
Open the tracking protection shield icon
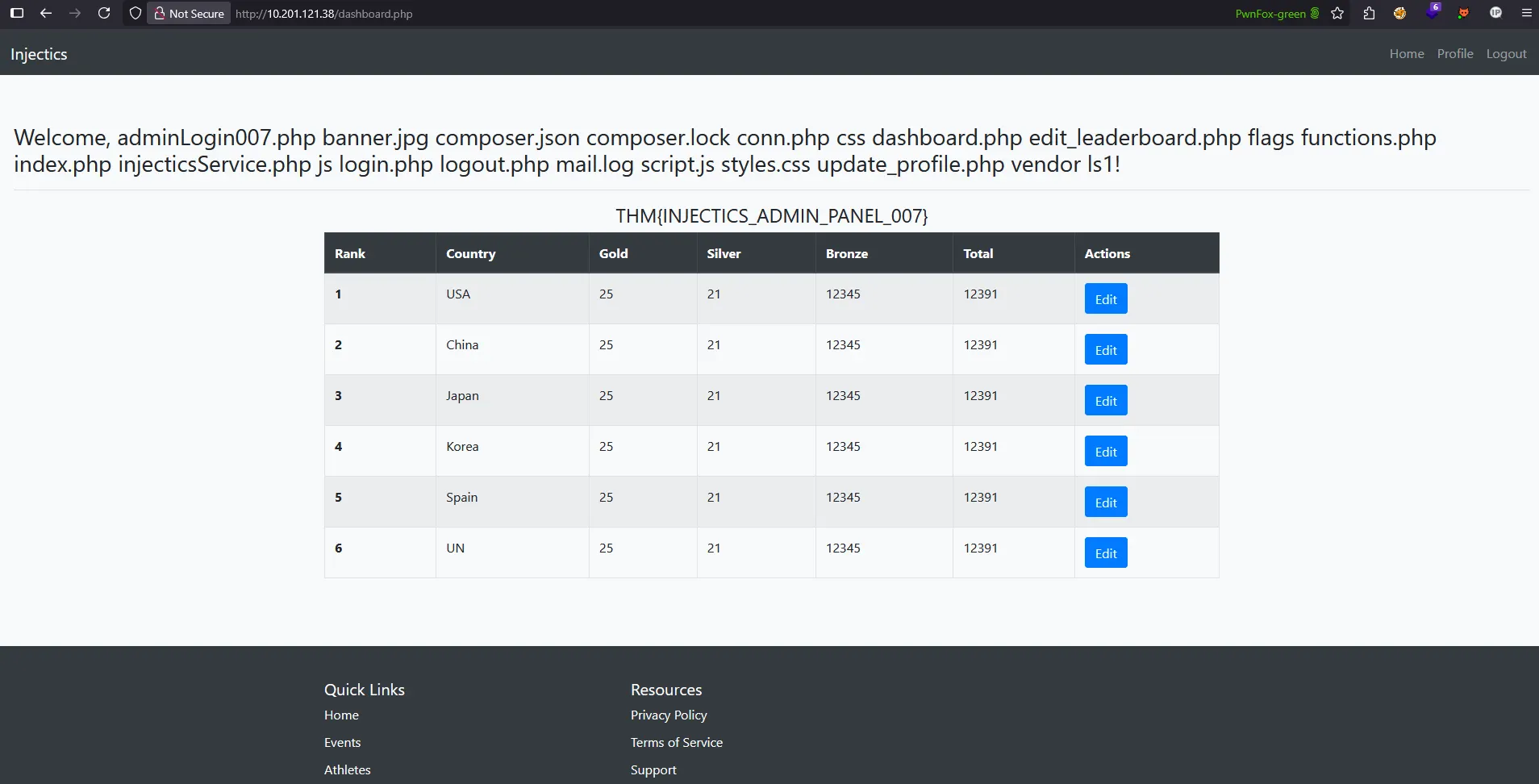coord(136,13)
